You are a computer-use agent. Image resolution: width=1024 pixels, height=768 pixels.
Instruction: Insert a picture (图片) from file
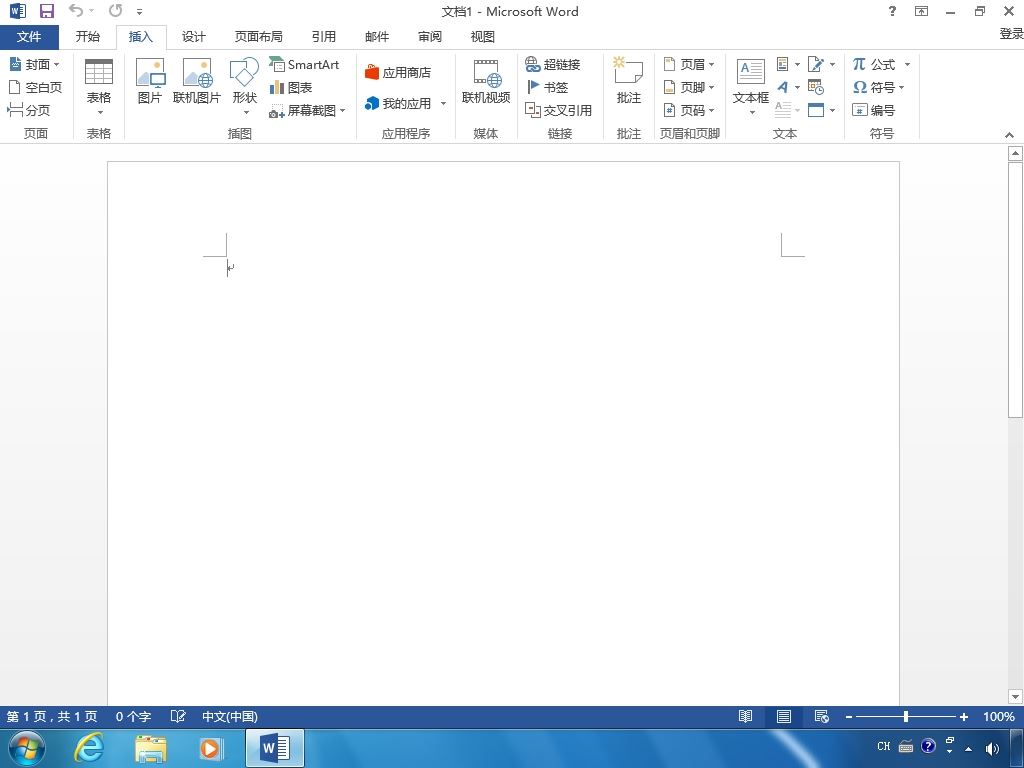coord(150,82)
